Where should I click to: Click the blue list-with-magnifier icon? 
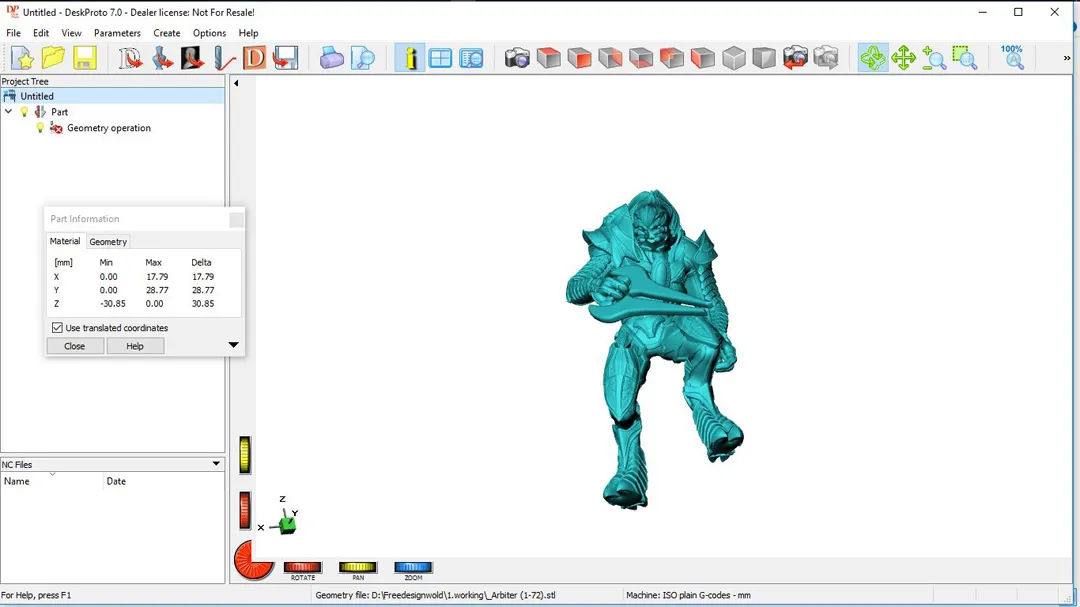click(471, 58)
